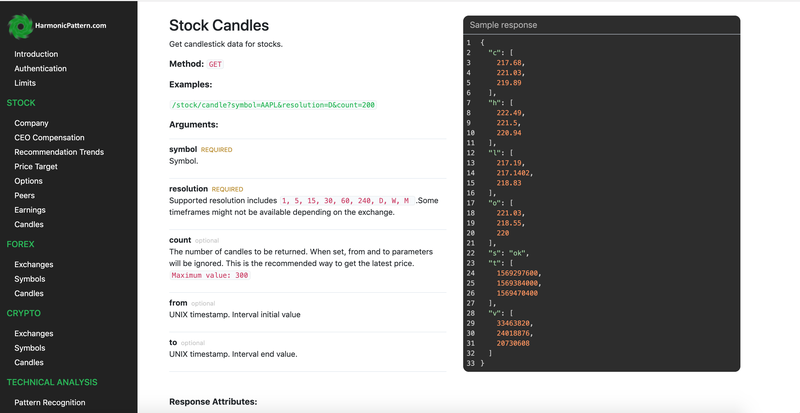Image resolution: width=800 pixels, height=413 pixels.
Task: Click the example /stock/candle request URL
Action: pos(273,105)
